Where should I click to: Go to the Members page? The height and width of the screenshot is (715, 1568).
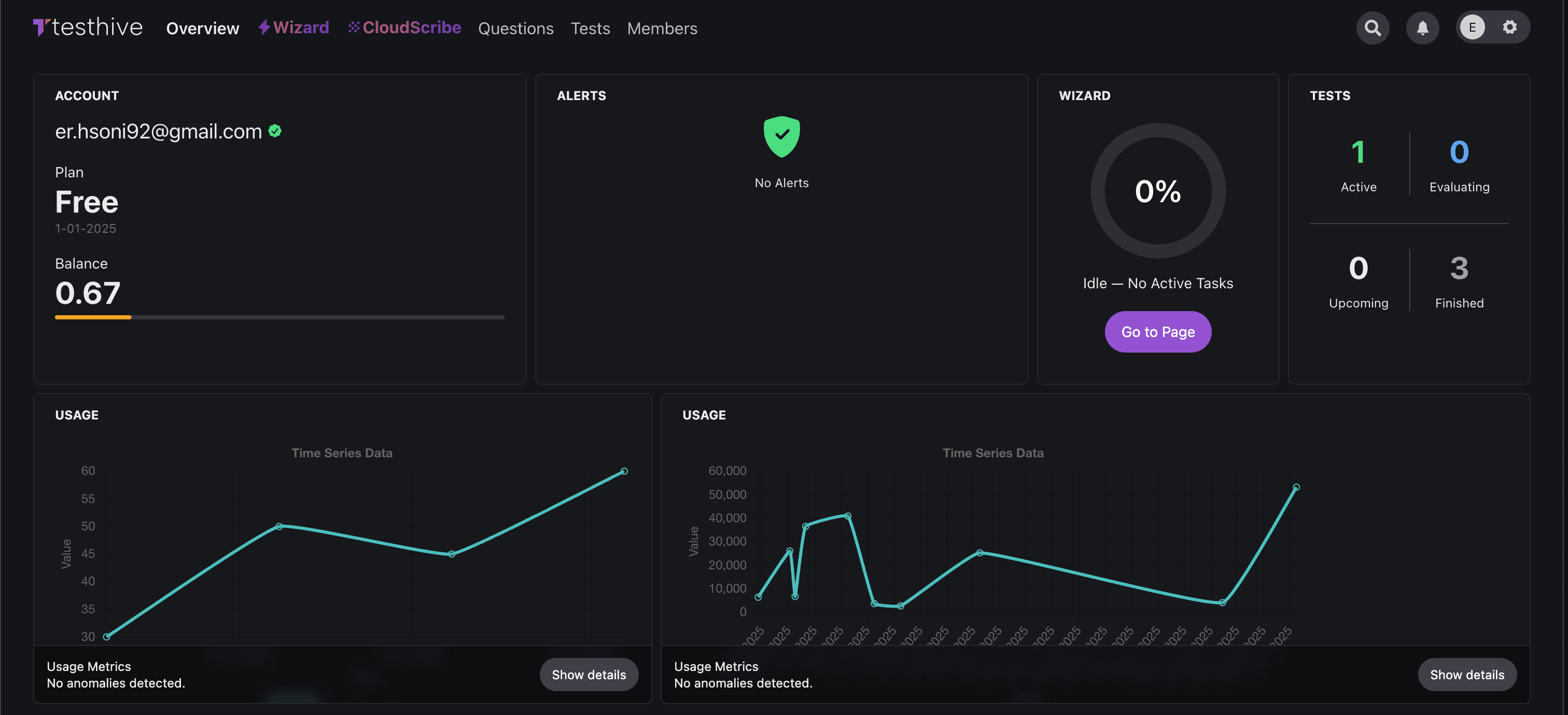tap(662, 28)
